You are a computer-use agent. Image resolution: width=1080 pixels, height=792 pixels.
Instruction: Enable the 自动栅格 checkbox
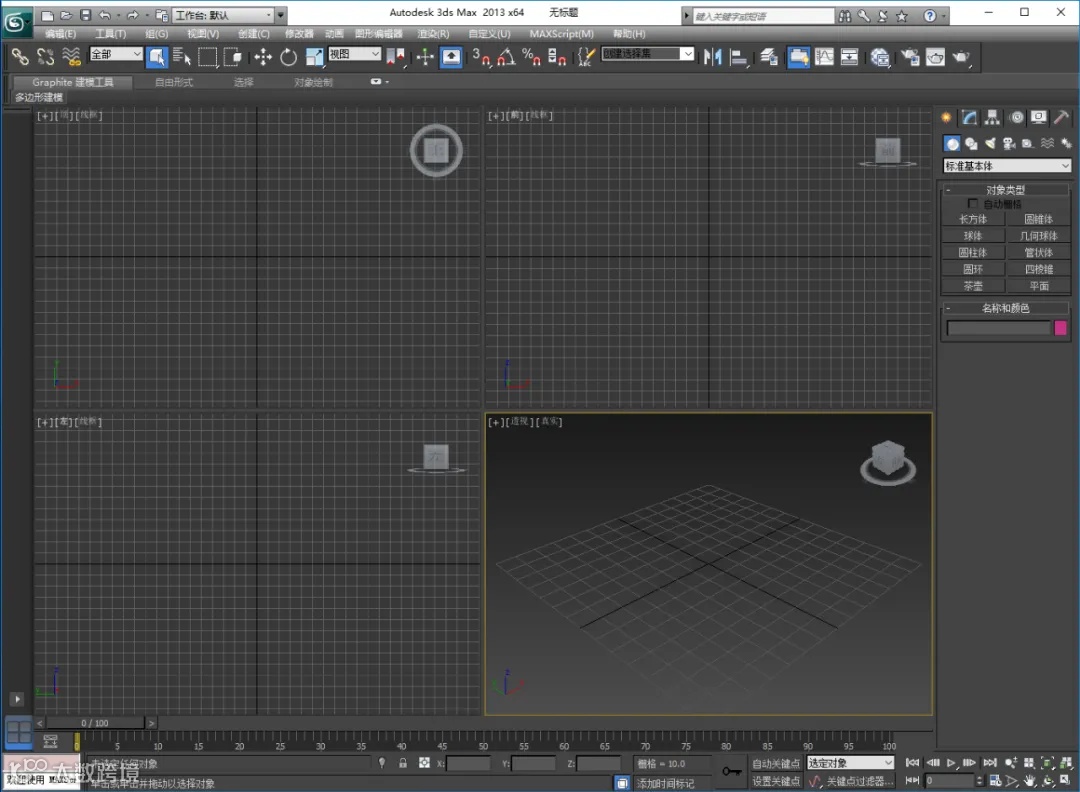pyautogui.click(x=974, y=204)
